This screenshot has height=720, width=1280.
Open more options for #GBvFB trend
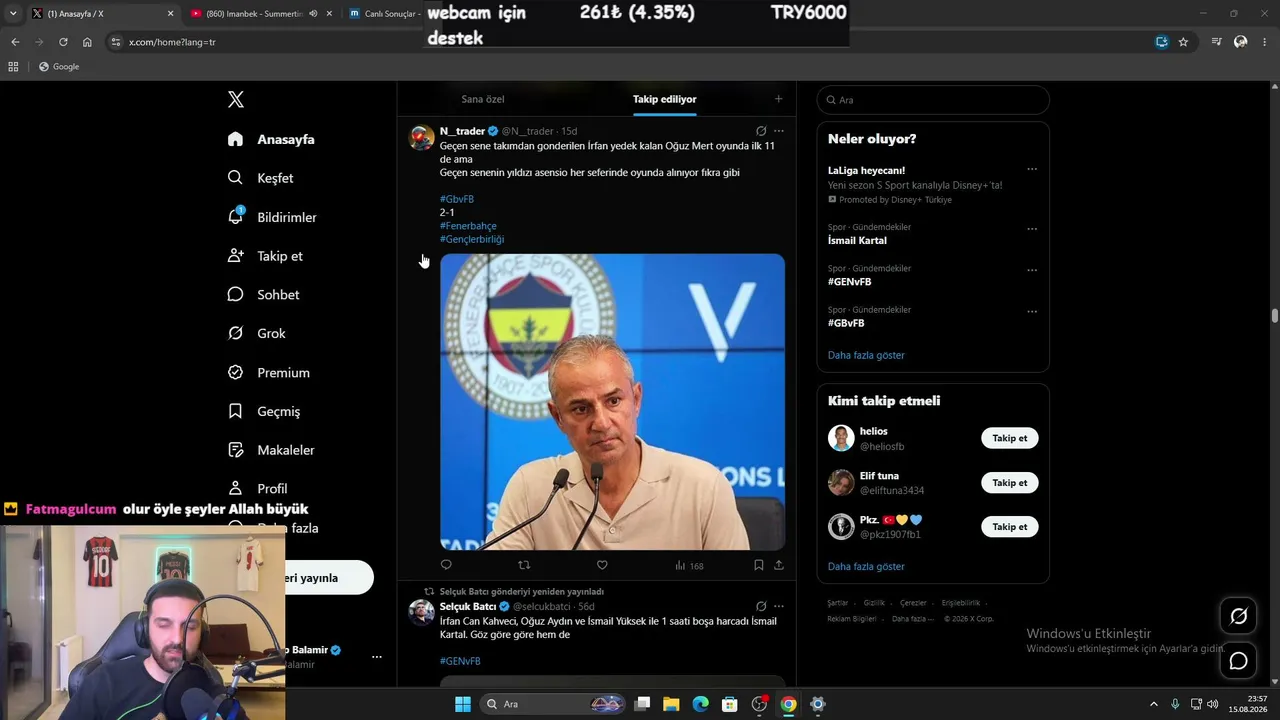point(1032,311)
